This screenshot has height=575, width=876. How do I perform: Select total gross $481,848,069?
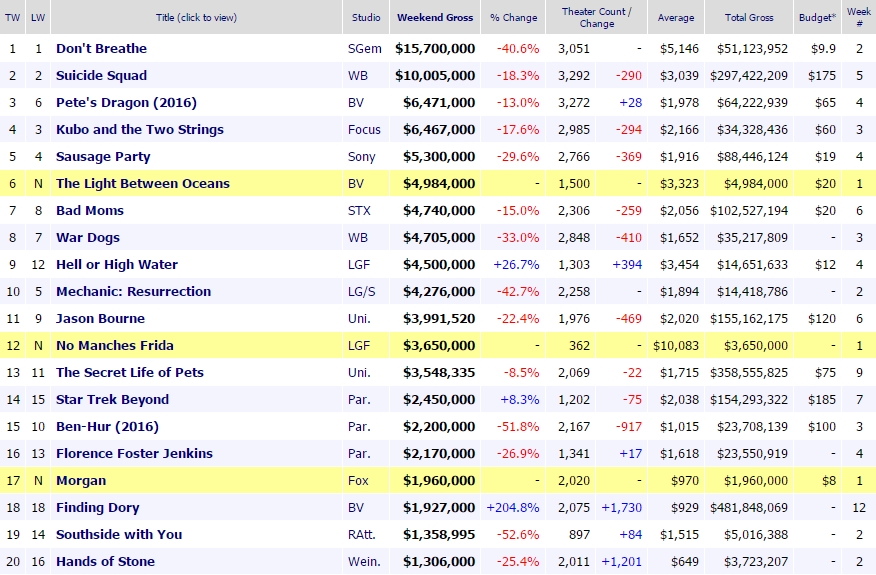(x=749, y=507)
